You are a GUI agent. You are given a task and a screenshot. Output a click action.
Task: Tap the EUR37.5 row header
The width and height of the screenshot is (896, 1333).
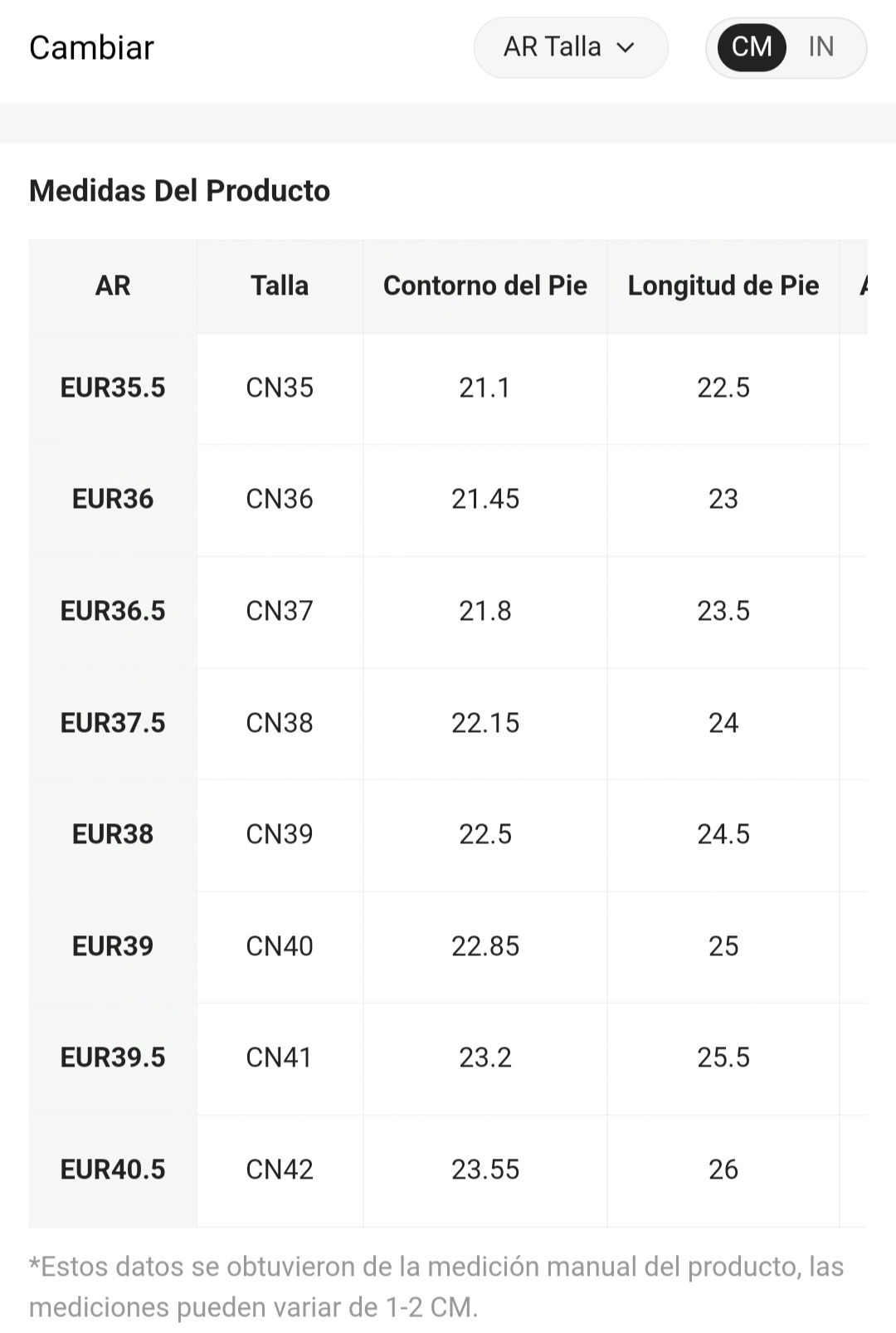[x=113, y=724]
